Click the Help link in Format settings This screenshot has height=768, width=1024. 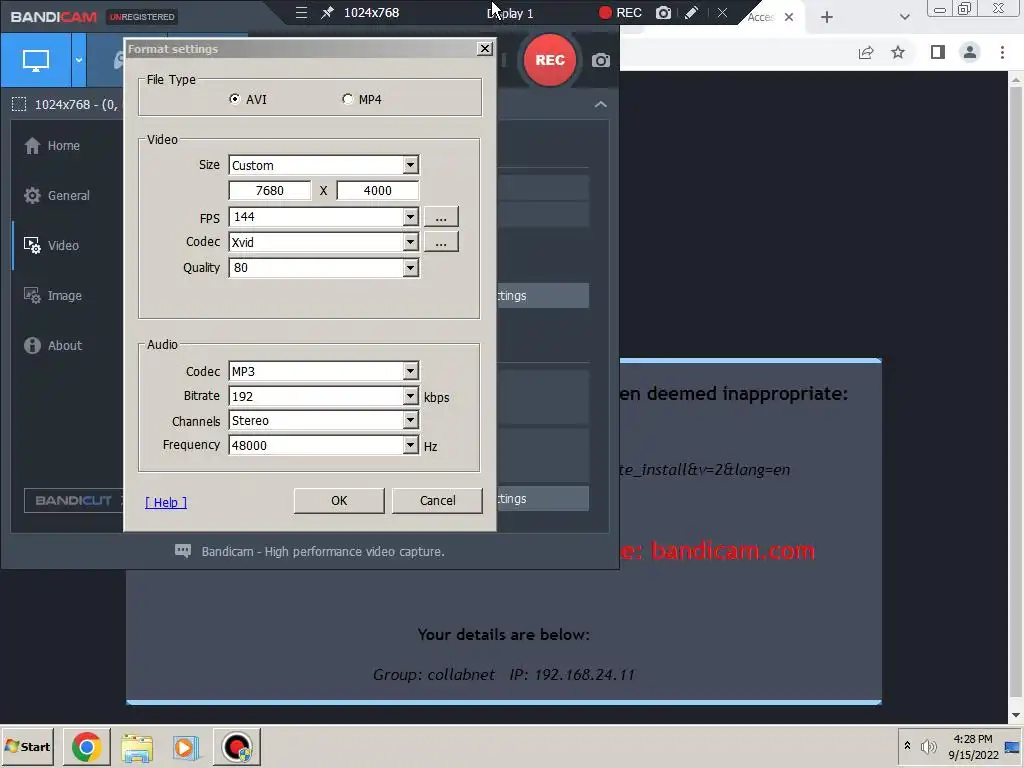click(166, 502)
